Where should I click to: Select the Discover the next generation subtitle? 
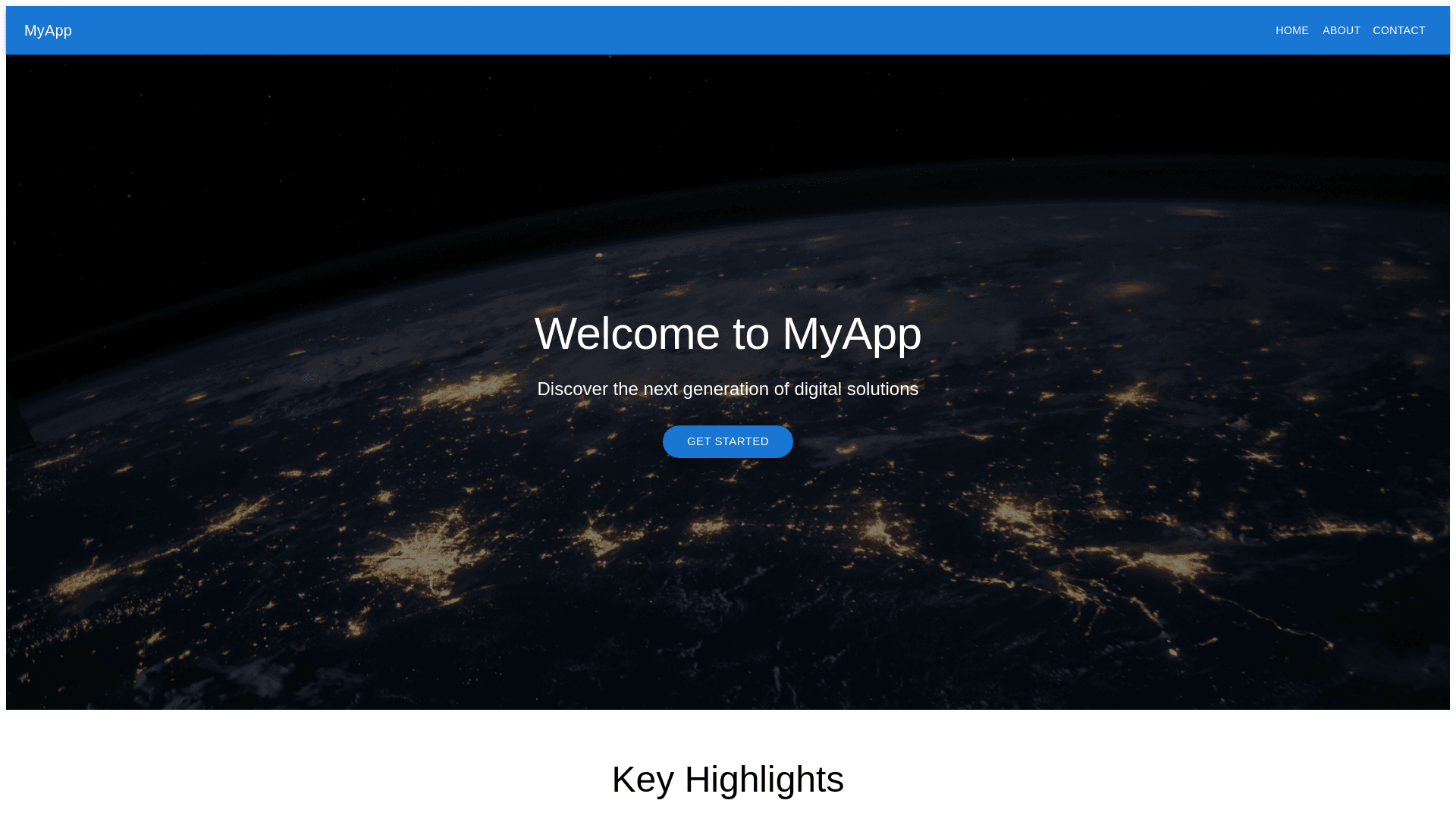click(727, 389)
